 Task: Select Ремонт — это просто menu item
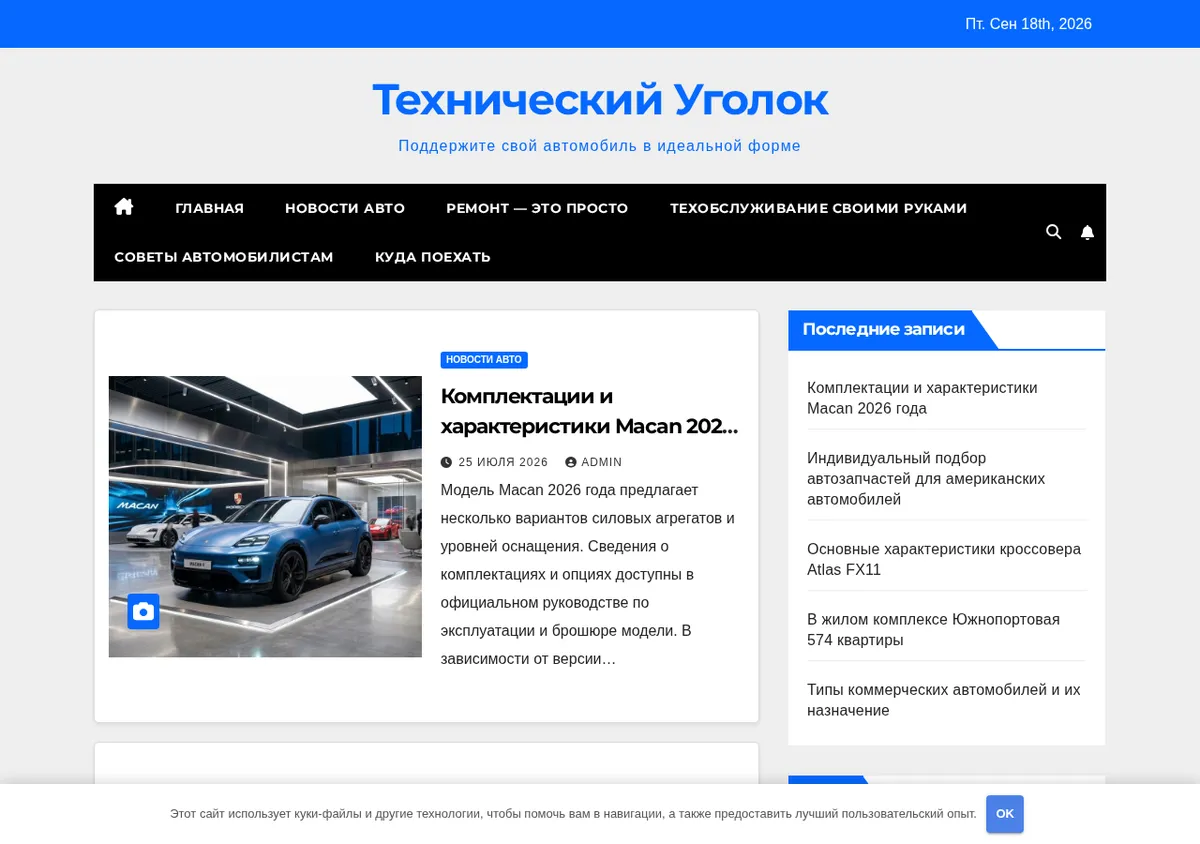click(537, 208)
